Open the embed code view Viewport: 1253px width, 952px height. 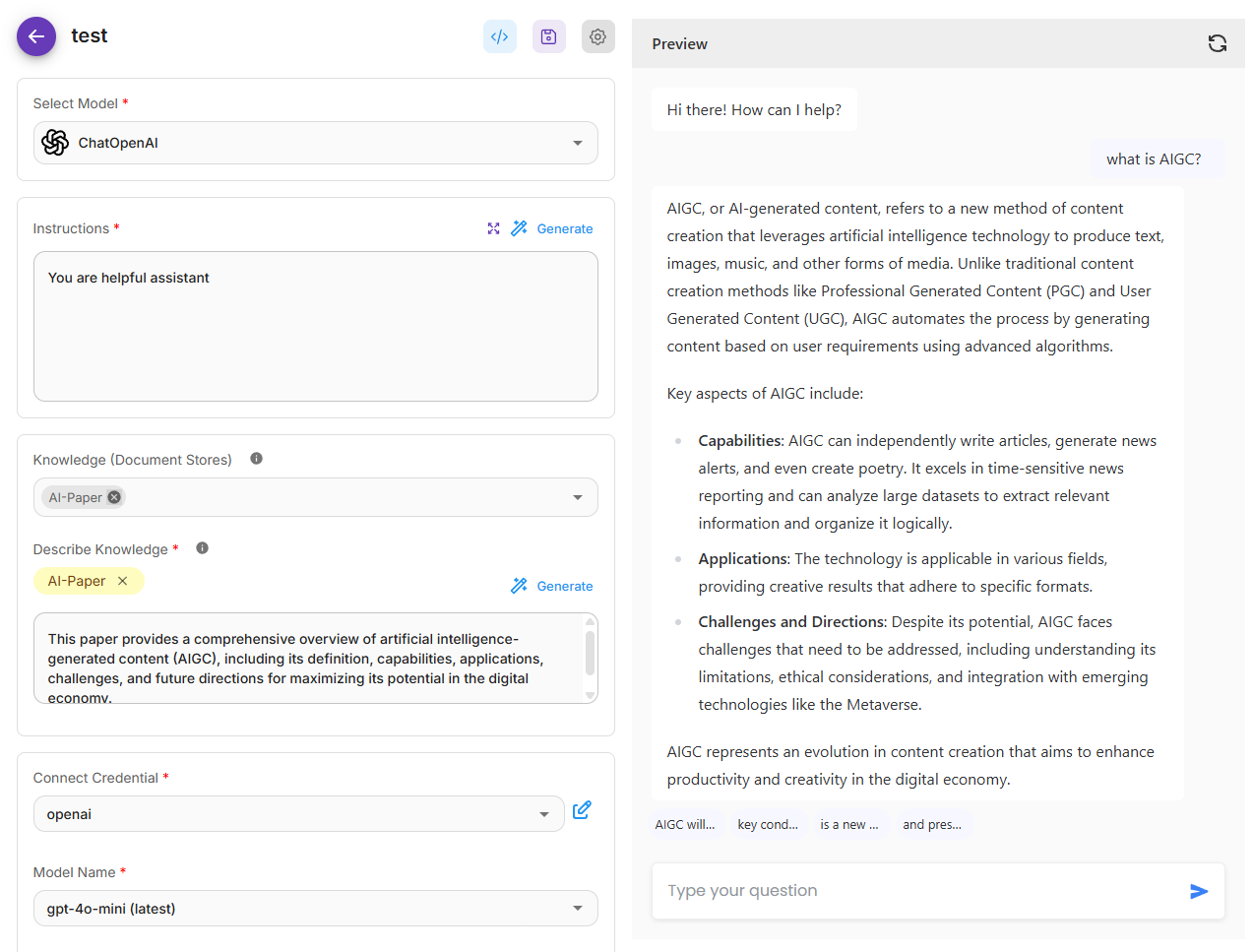[499, 35]
